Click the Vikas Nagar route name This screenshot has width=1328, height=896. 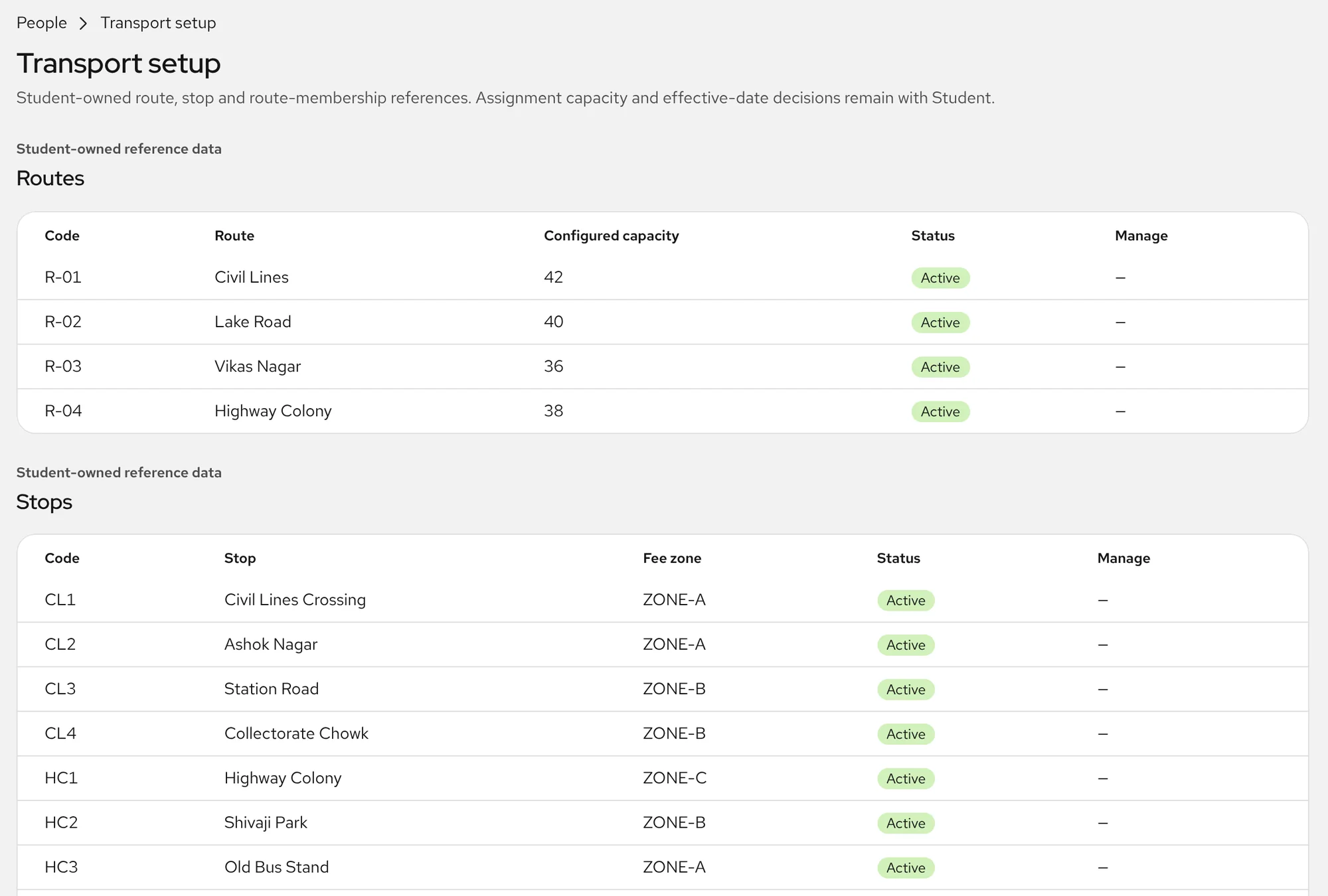pyautogui.click(x=258, y=366)
